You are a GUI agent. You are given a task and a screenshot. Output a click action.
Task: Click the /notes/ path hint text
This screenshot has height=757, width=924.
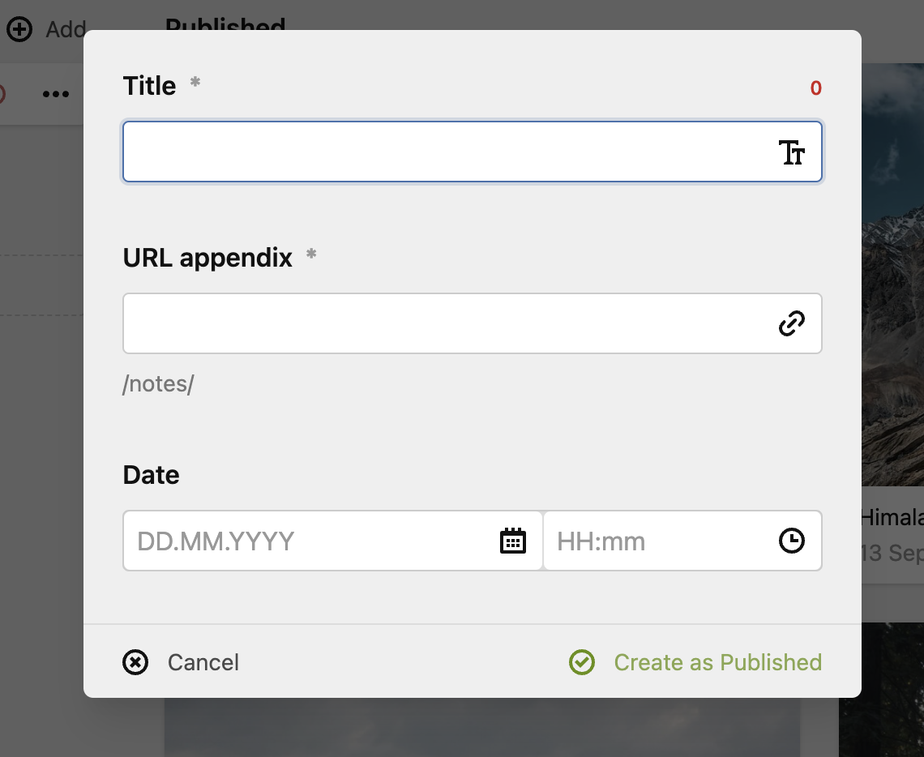[158, 384]
